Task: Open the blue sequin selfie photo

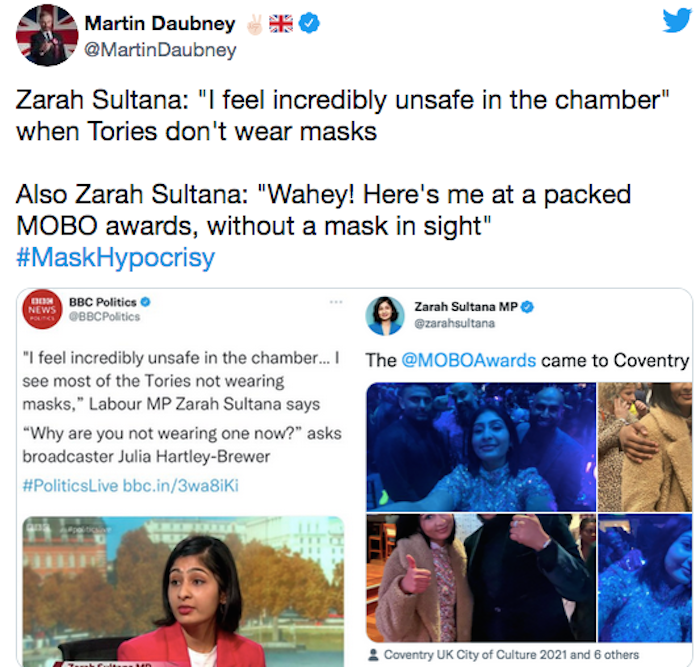Action: (481, 447)
